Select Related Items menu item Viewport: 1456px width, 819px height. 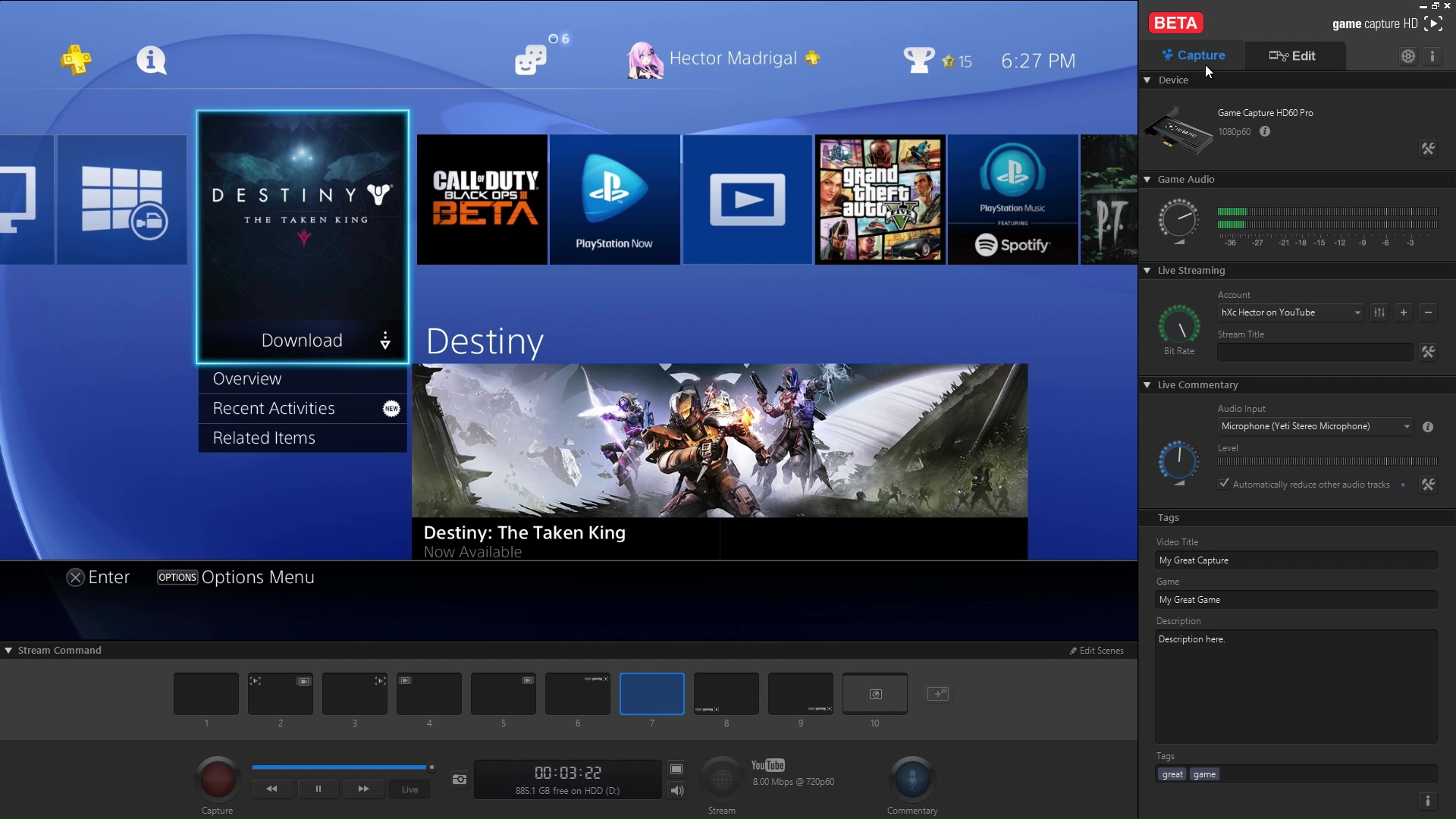click(x=303, y=438)
